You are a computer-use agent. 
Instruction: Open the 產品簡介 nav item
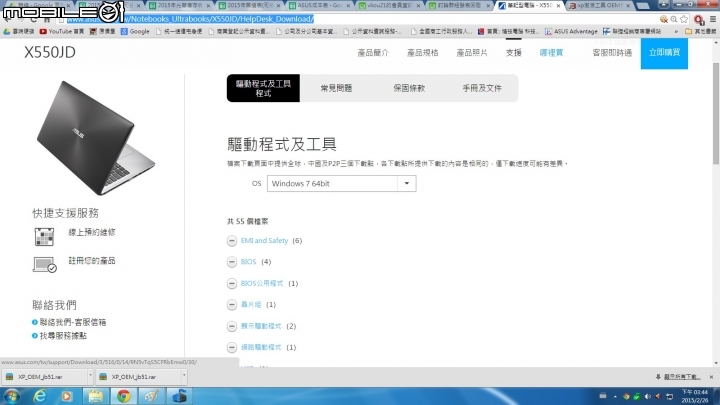coord(373,53)
